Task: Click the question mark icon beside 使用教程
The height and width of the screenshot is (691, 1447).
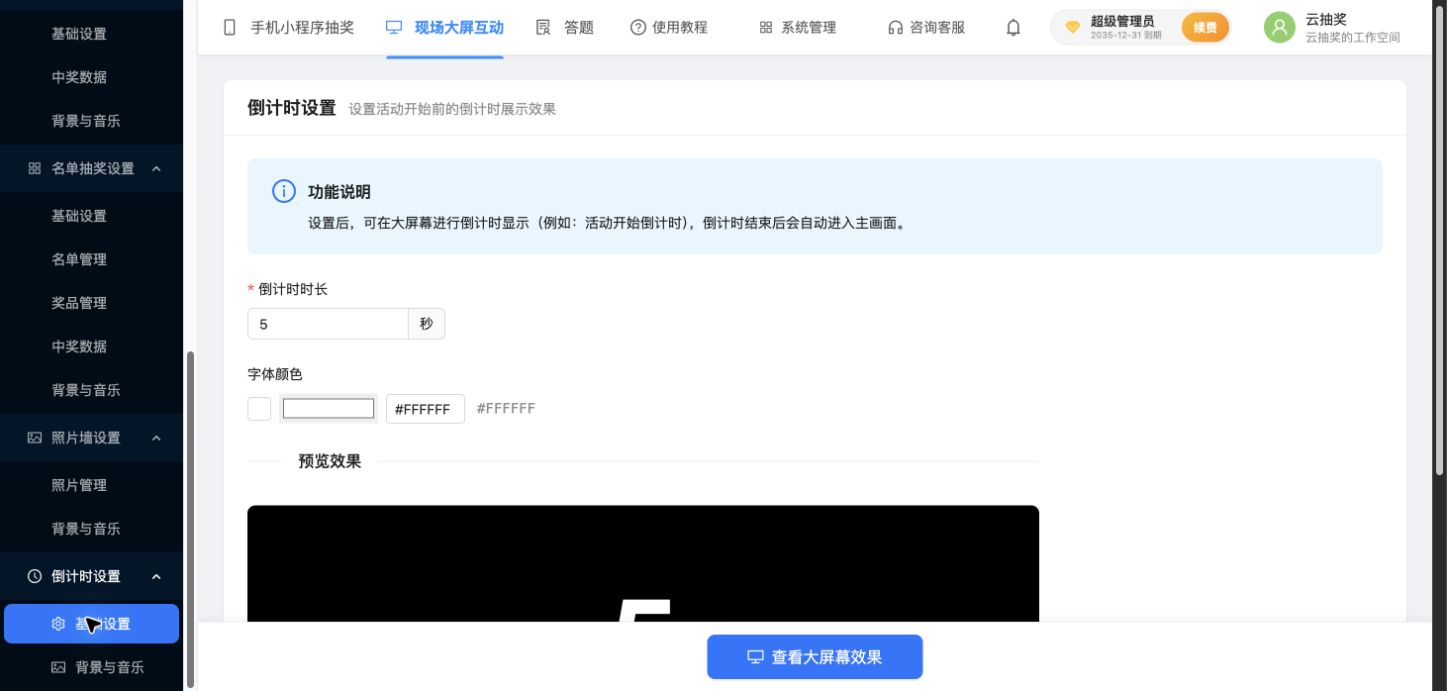Action: (638, 28)
